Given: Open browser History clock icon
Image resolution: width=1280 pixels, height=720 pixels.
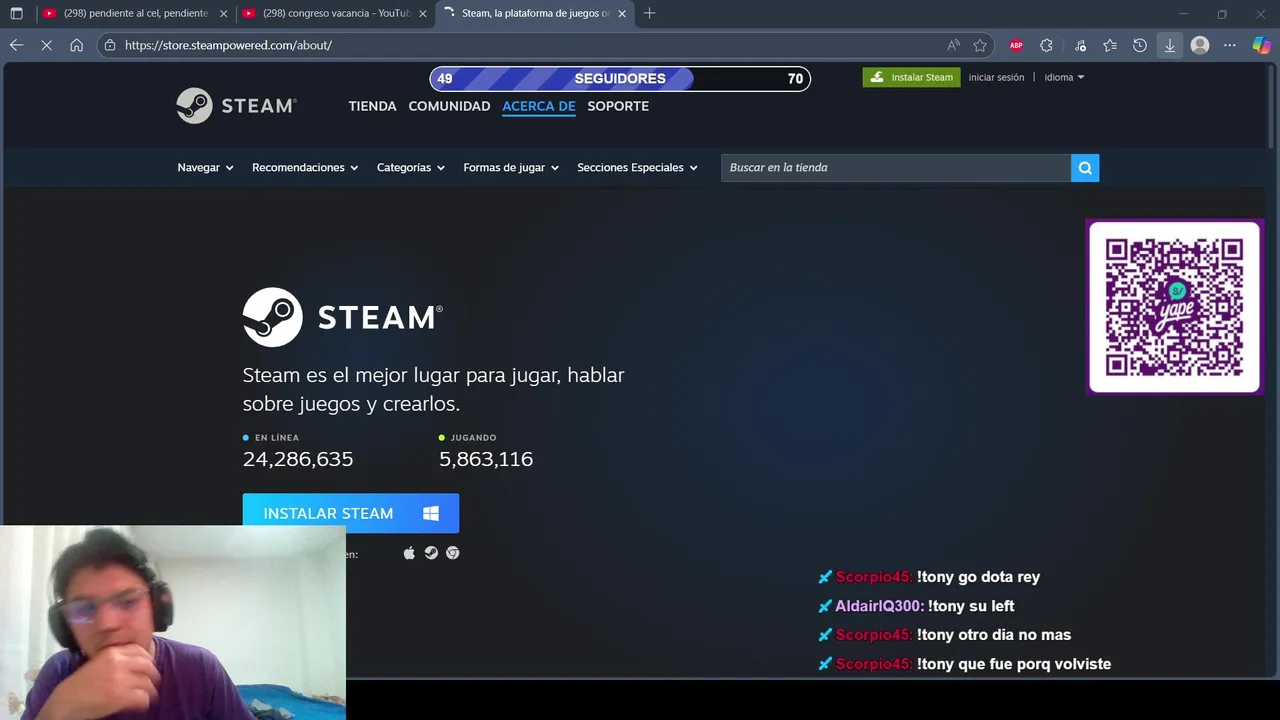Looking at the screenshot, I should click(1140, 45).
